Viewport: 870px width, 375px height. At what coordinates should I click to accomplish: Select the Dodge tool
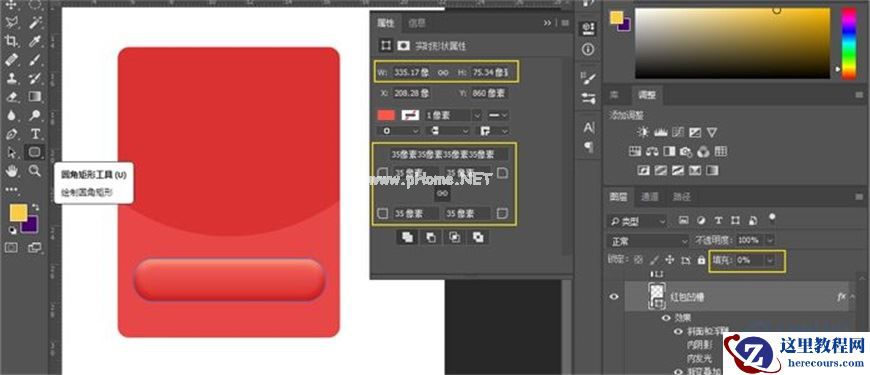pyautogui.click(x=35, y=115)
